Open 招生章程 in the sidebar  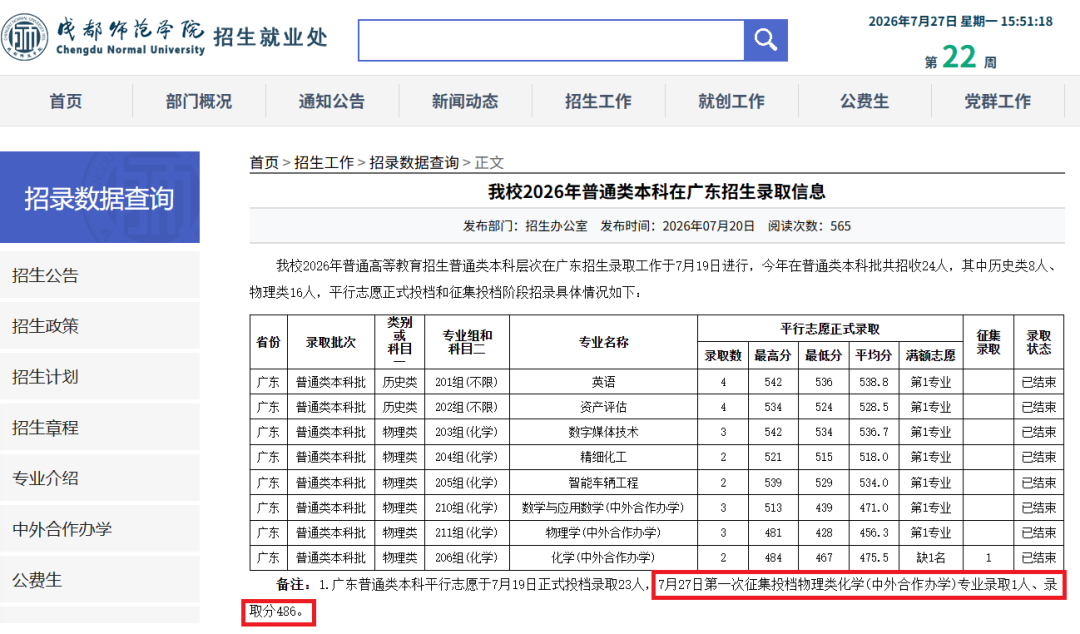click(100, 427)
